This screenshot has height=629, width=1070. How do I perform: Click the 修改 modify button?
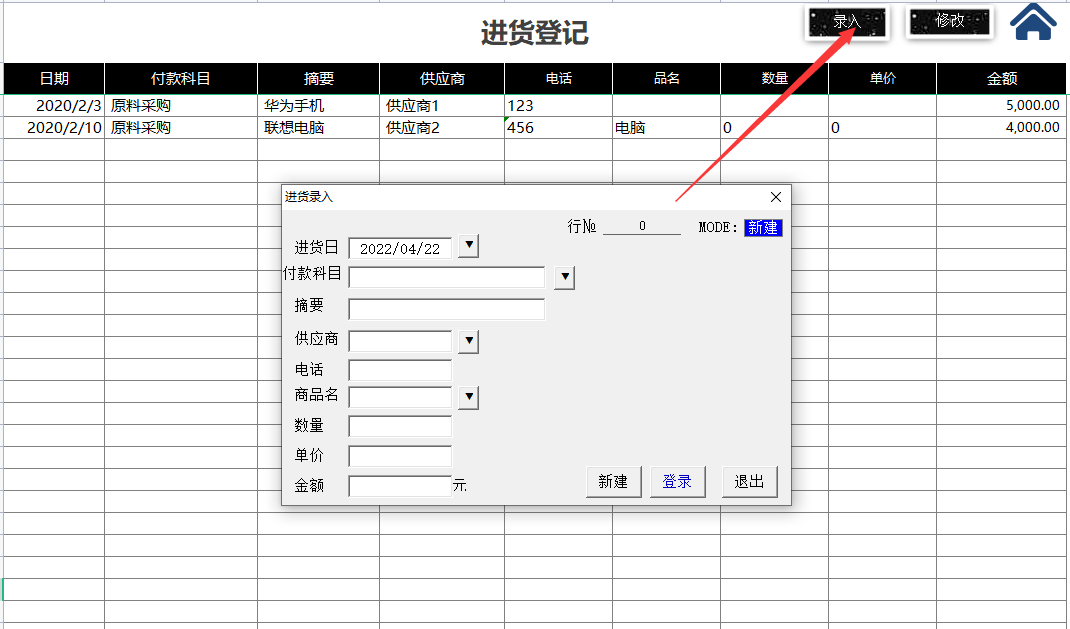click(948, 21)
